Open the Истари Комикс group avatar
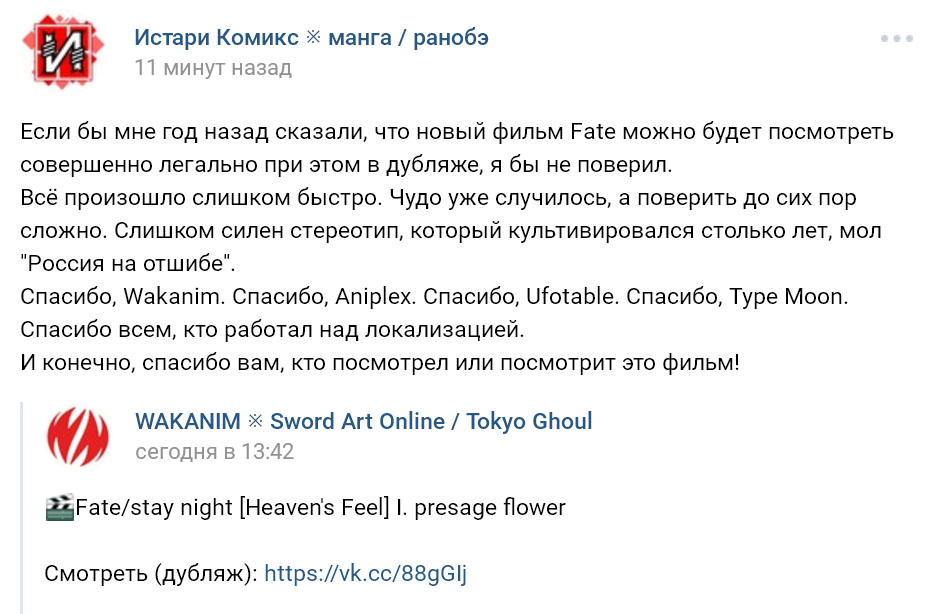Image resolution: width=940 pixels, height=614 pixels. (x=63, y=52)
